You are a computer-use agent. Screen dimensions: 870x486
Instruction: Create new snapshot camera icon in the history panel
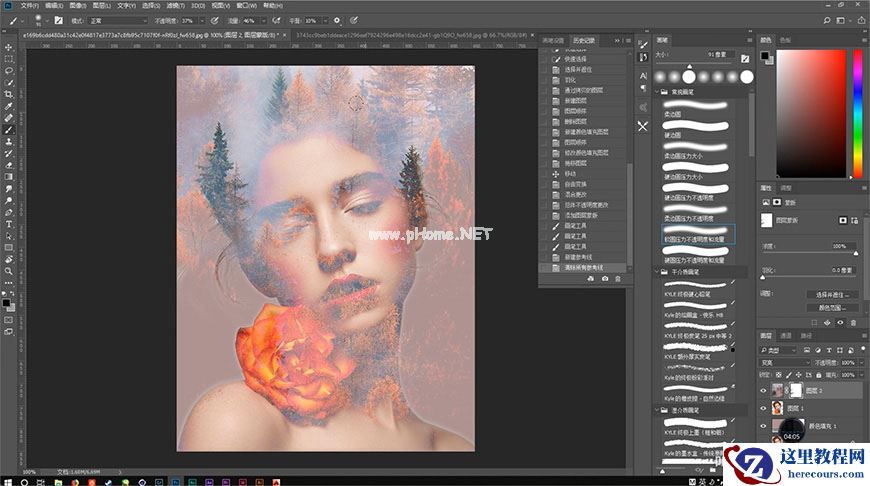pos(604,279)
